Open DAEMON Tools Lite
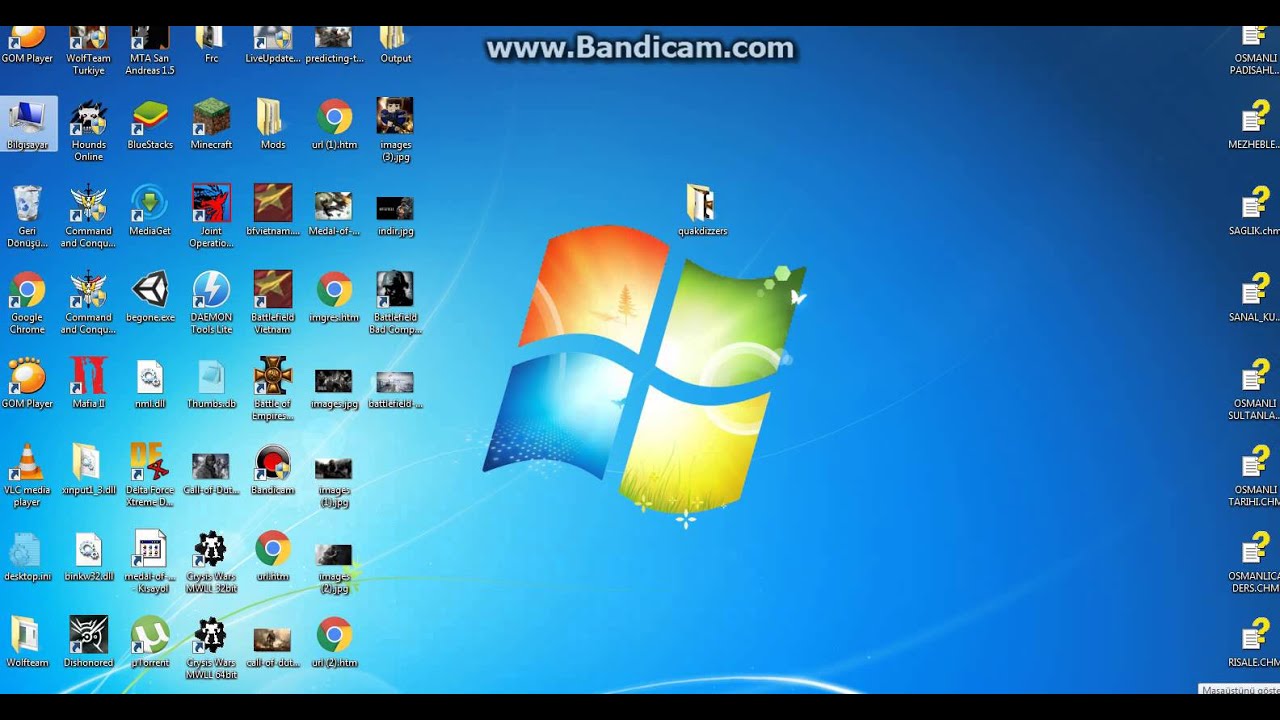The image size is (1280, 720). pos(211,303)
